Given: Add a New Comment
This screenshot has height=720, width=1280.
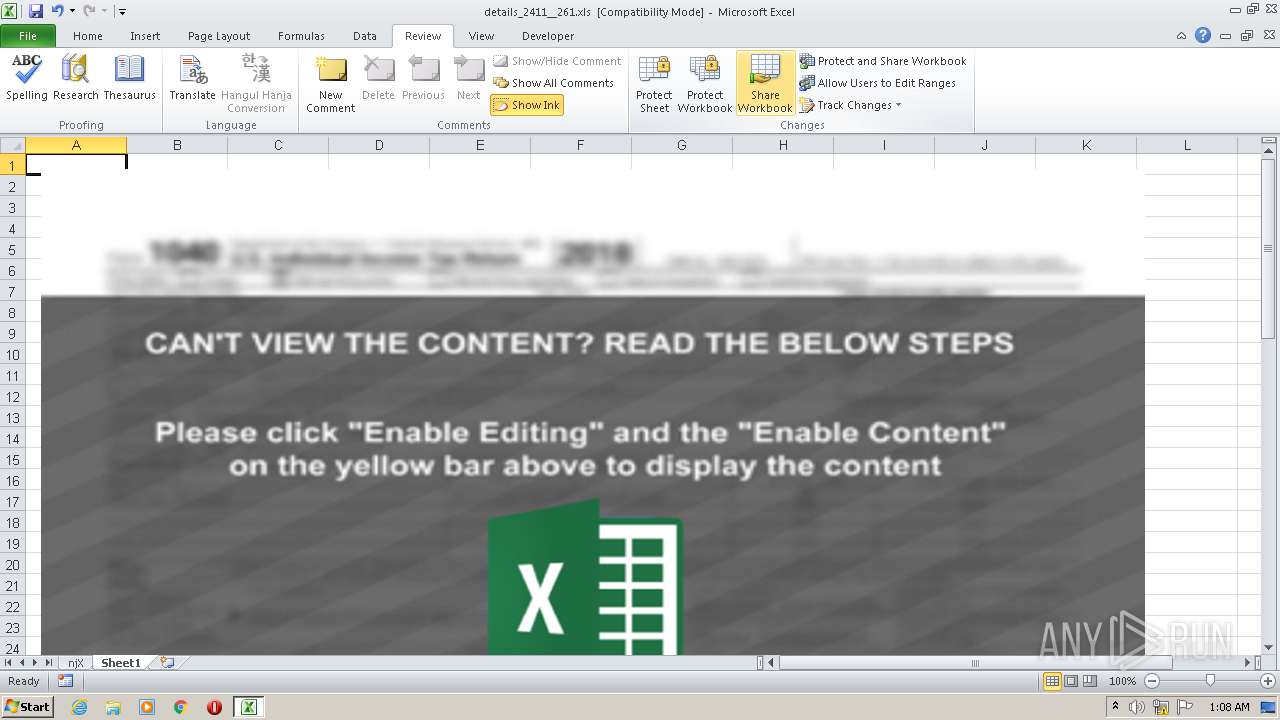Looking at the screenshot, I should tap(331, 84).
